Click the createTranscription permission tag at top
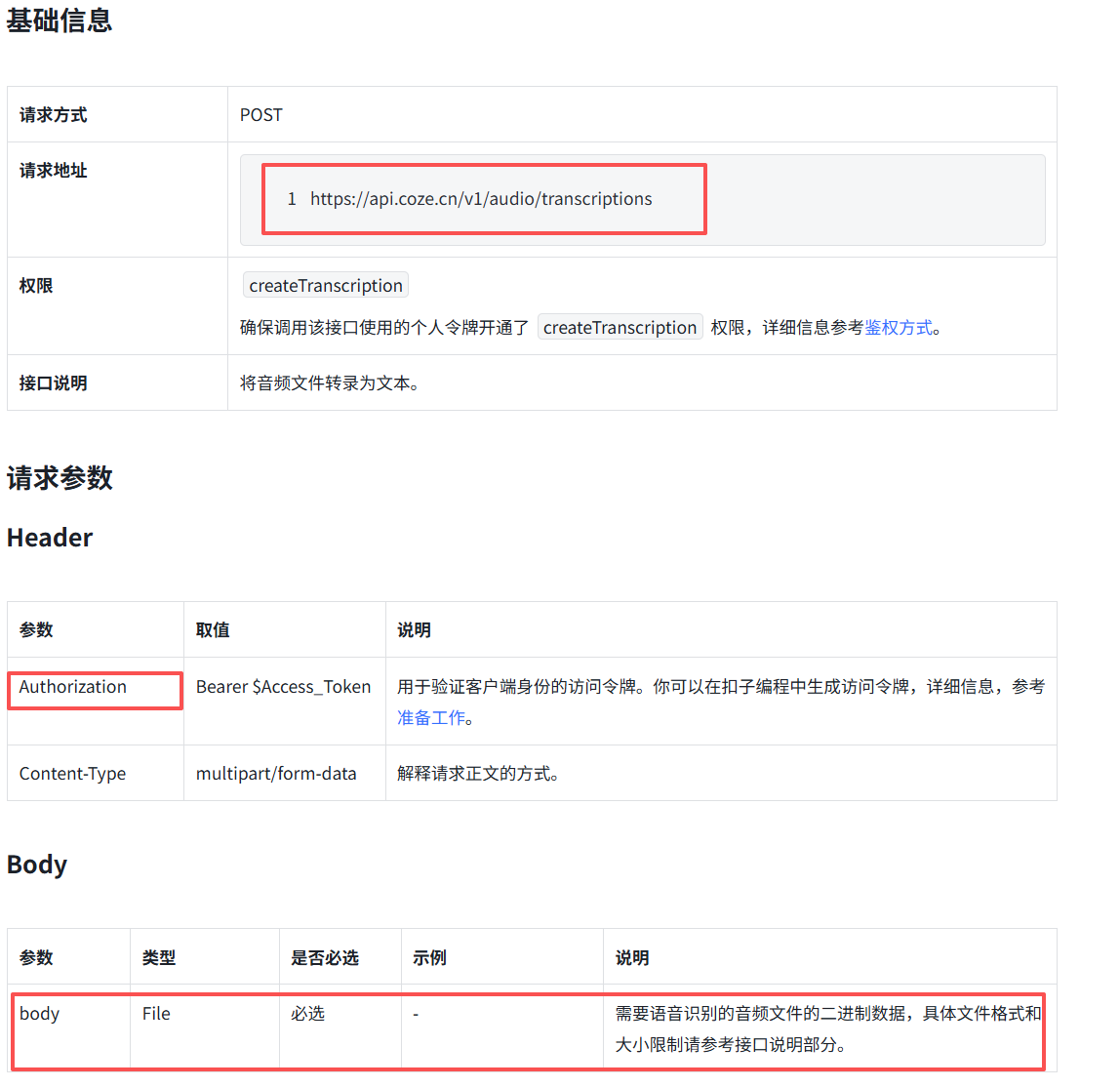The width and height of the screenshot is (1120, 1087). pos(326,286)
